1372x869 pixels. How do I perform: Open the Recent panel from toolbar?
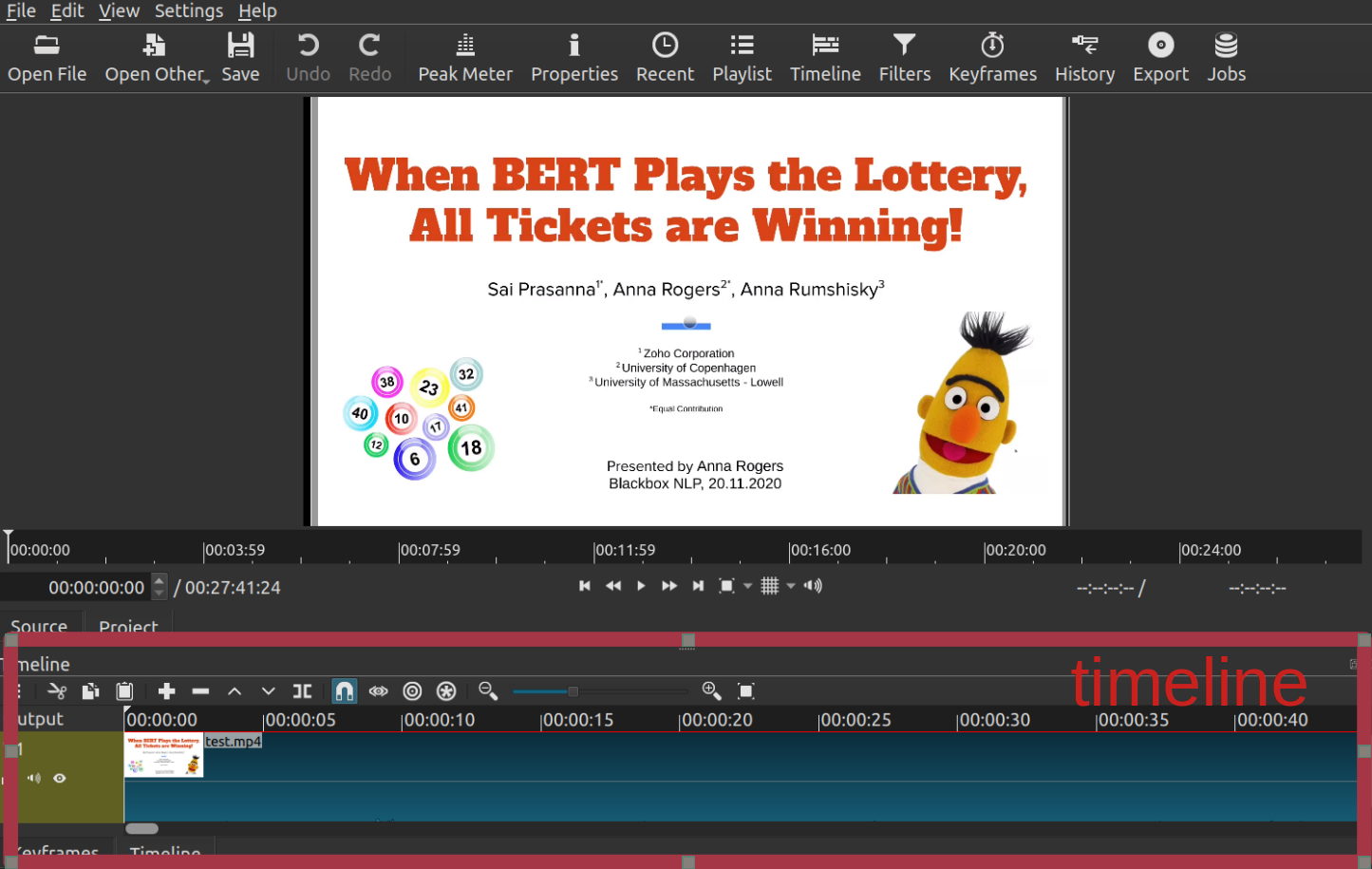tap(665, 58)
